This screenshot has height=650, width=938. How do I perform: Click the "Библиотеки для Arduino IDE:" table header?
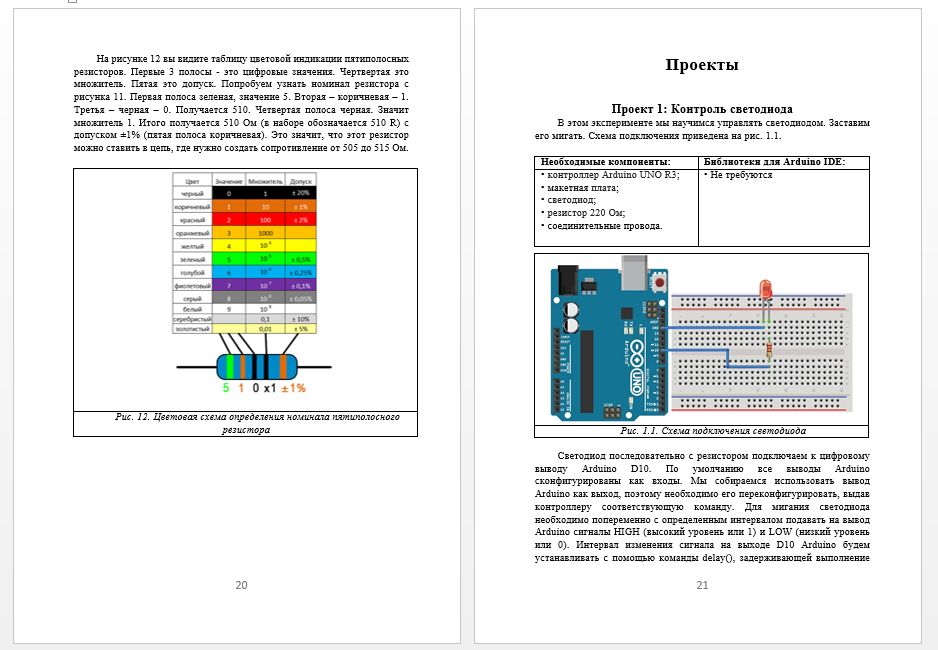pos(773,162)
